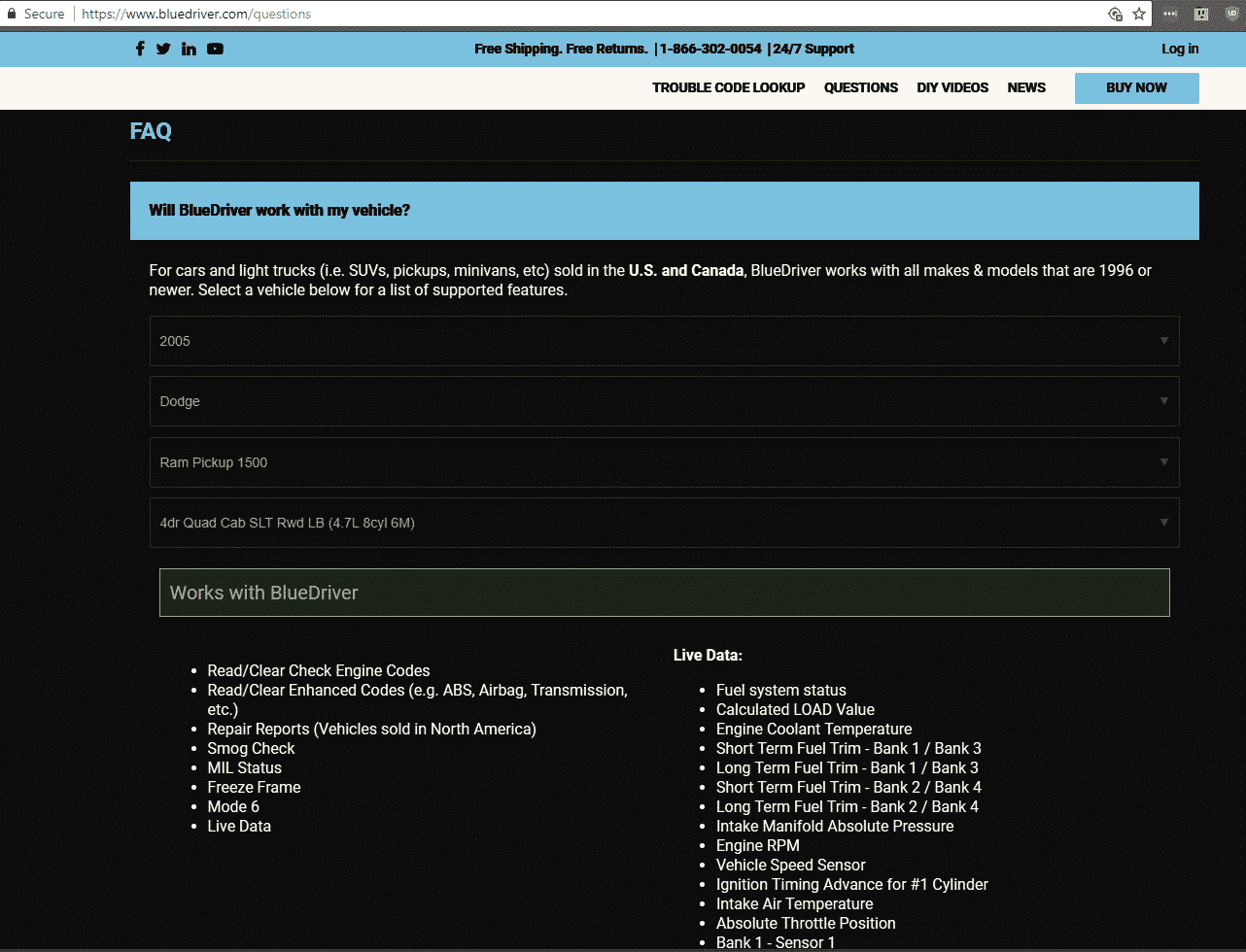Click 'Absolute Throttle Position' entry
The width and height of the screenshot is (1246, 952).
point(806,923)
